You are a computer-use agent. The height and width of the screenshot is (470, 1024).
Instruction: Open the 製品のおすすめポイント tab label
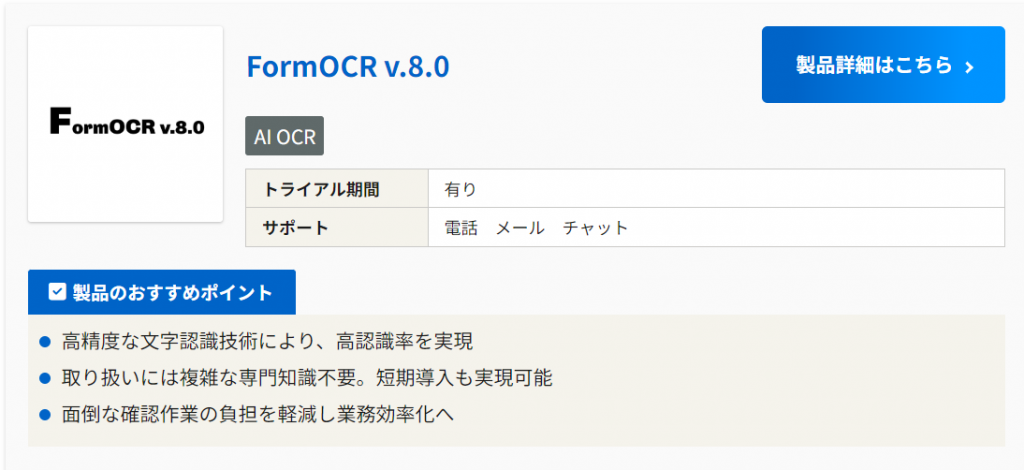pos(172,292)
